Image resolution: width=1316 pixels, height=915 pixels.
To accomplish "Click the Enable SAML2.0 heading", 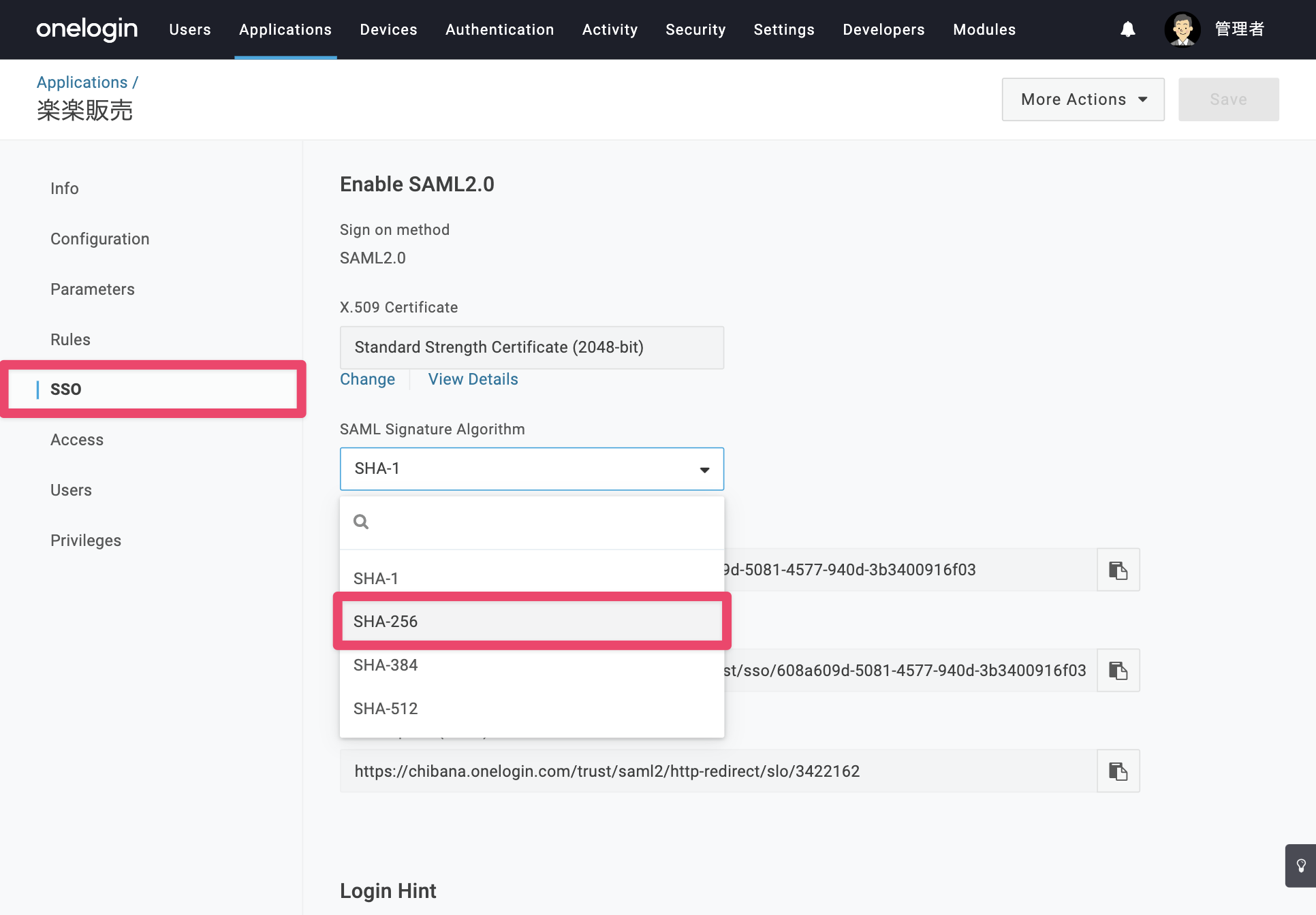I will point(417,184).
